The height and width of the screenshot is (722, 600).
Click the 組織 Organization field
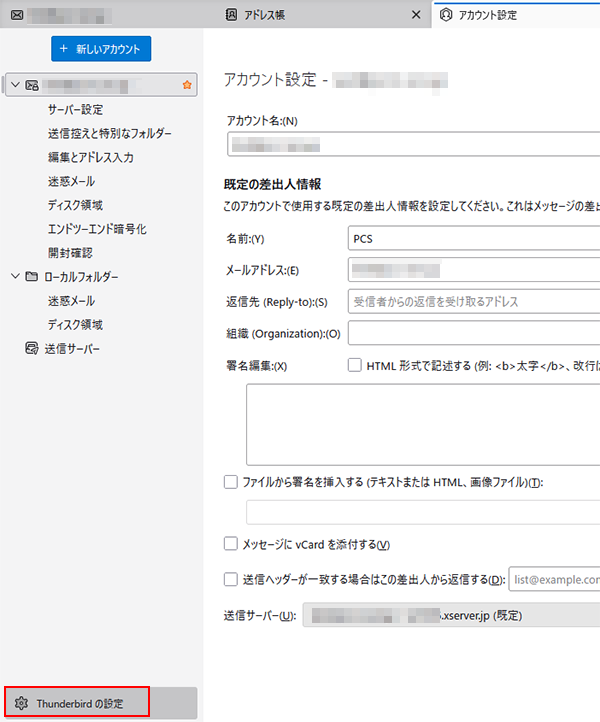pyautogui.click(x=474, y=333)
